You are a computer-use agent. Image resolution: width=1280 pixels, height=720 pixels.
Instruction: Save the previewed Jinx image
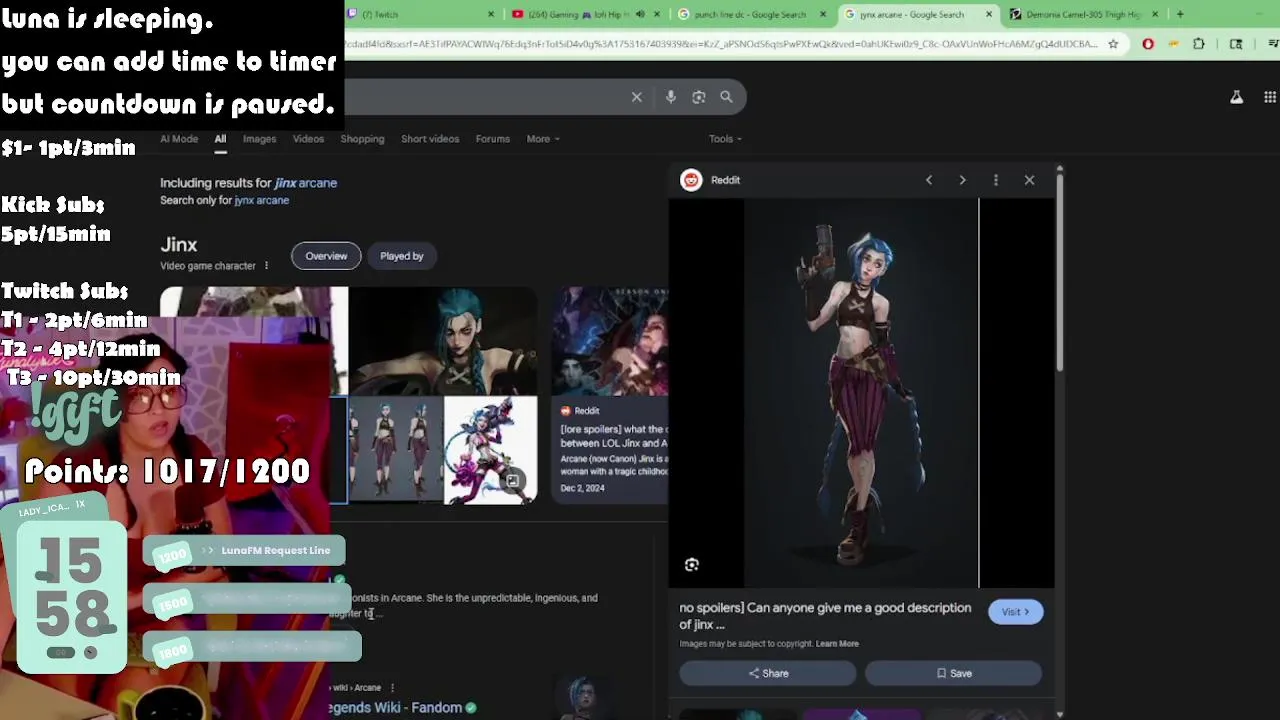point(953,674)
